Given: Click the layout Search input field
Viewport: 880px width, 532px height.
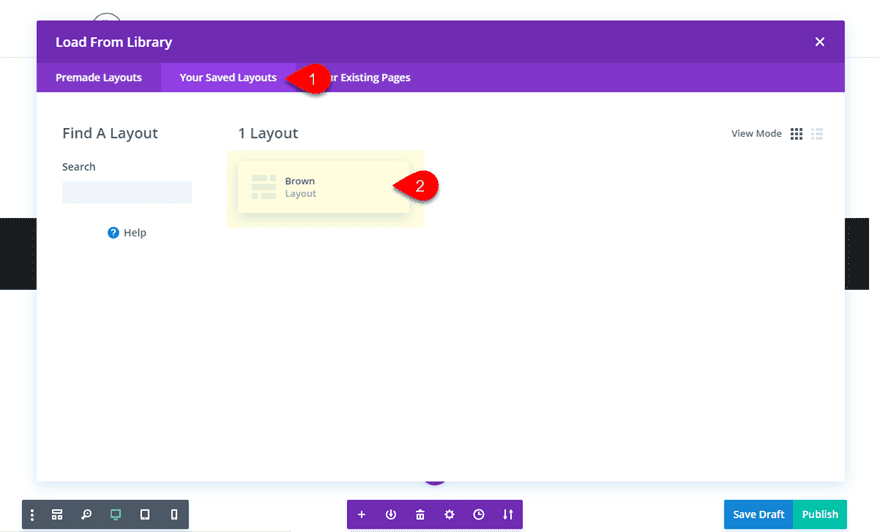Looking at the screenshot, I should [127, 192].
